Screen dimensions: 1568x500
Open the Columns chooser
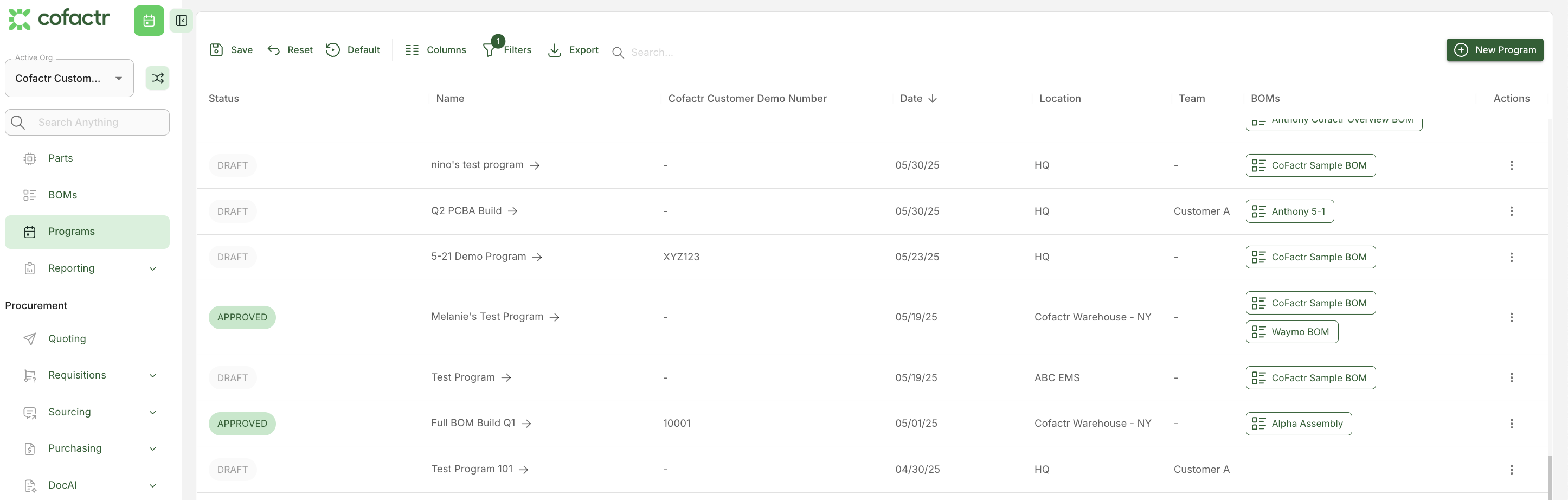435,50
